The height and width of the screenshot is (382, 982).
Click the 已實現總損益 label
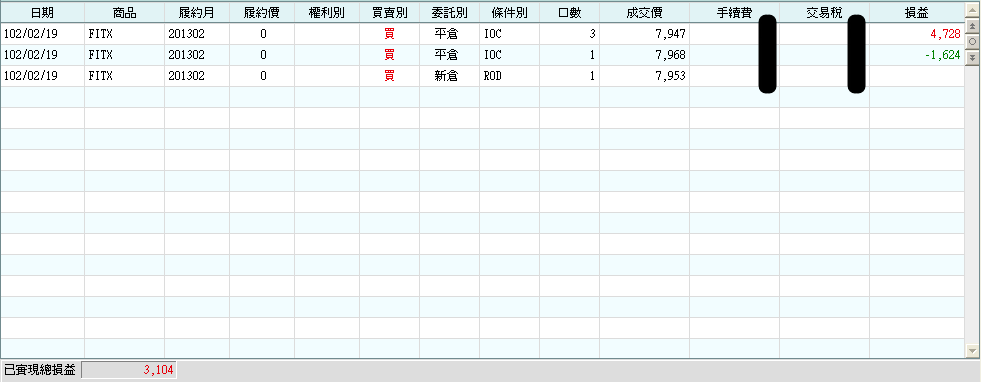[39, 370]
